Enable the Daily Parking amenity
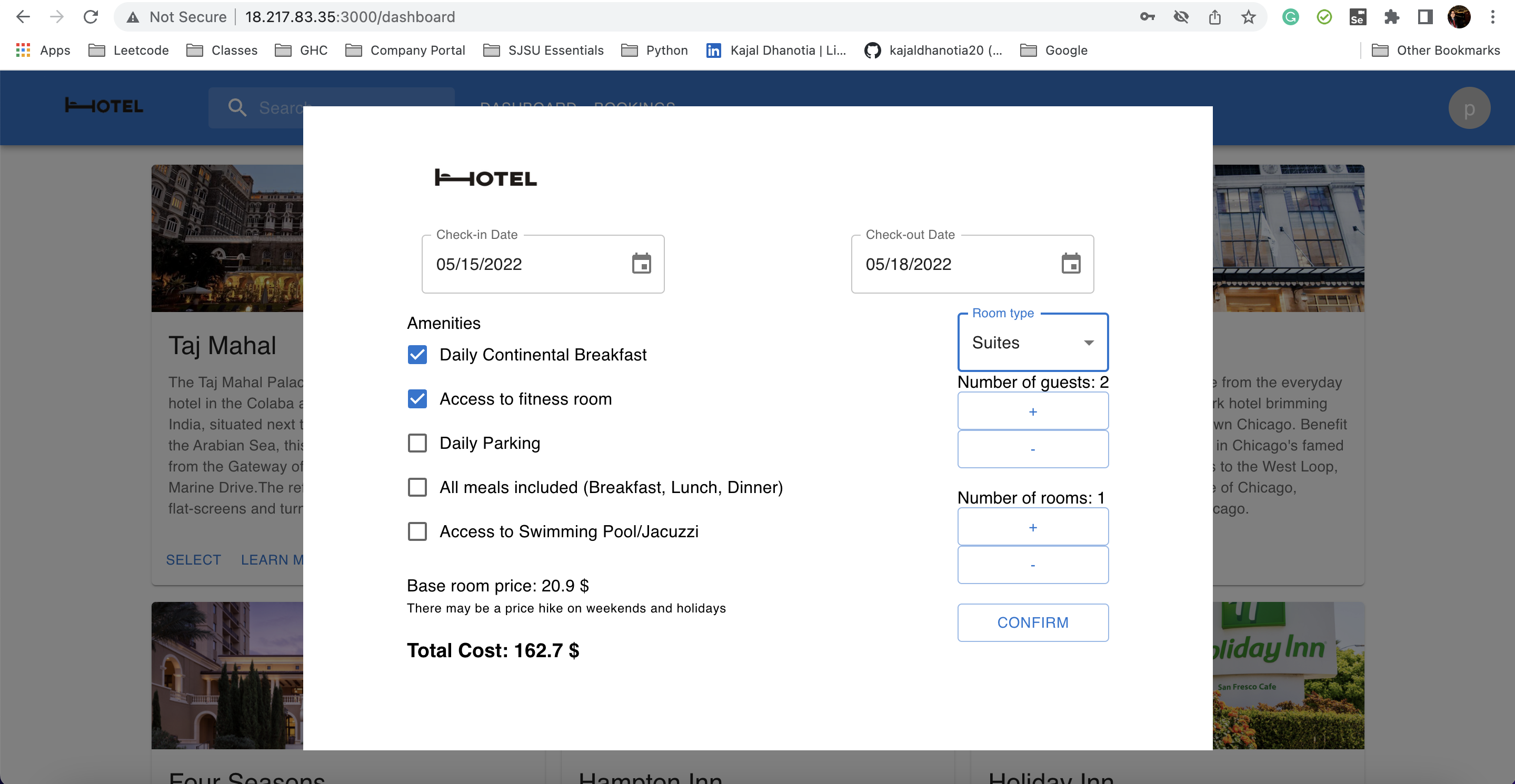This screenshot has width=1515, height=784. tap(417, 443)
